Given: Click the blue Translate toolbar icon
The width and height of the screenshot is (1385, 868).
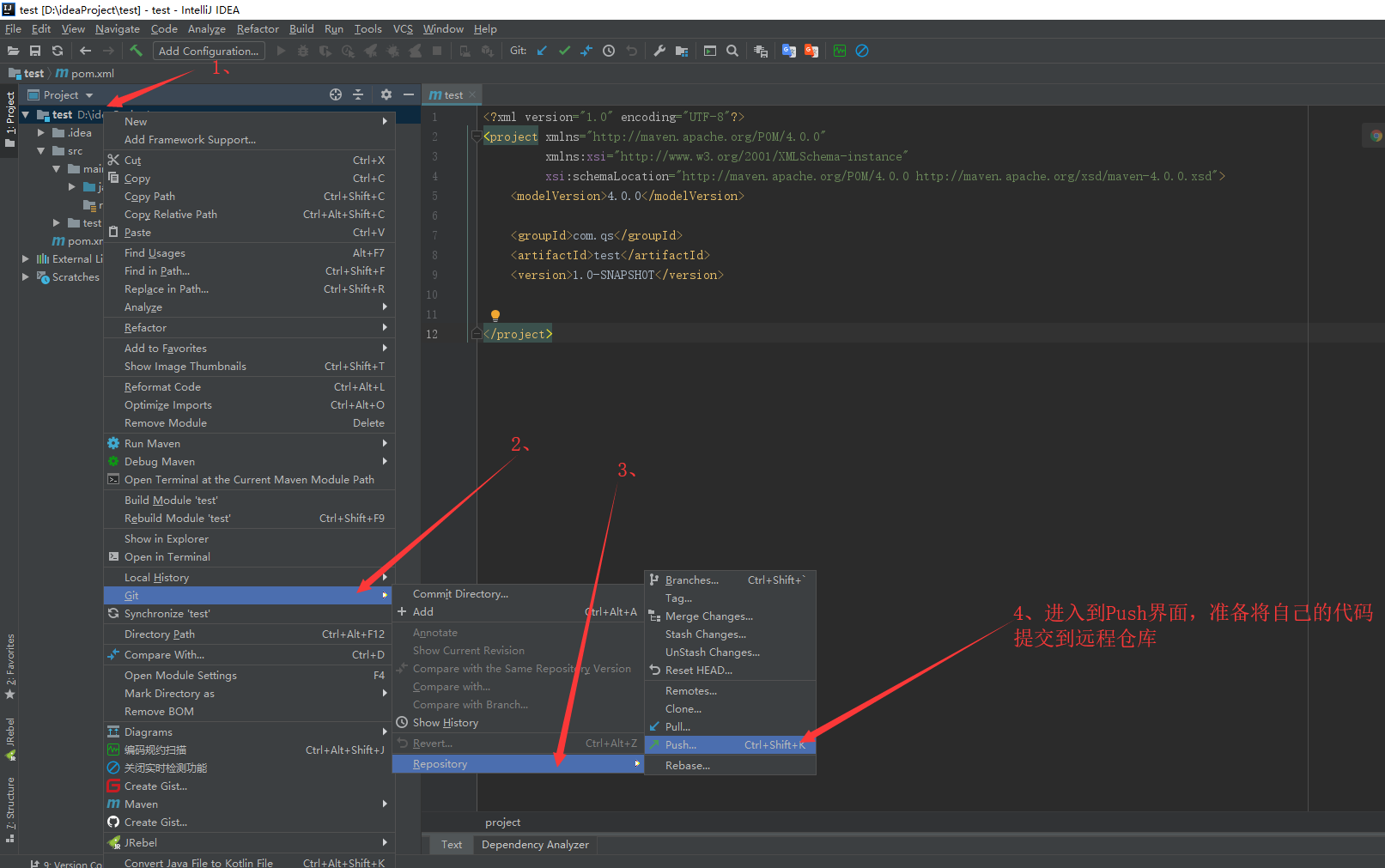Looking at the screenshot, I should [x=789, y=51].
